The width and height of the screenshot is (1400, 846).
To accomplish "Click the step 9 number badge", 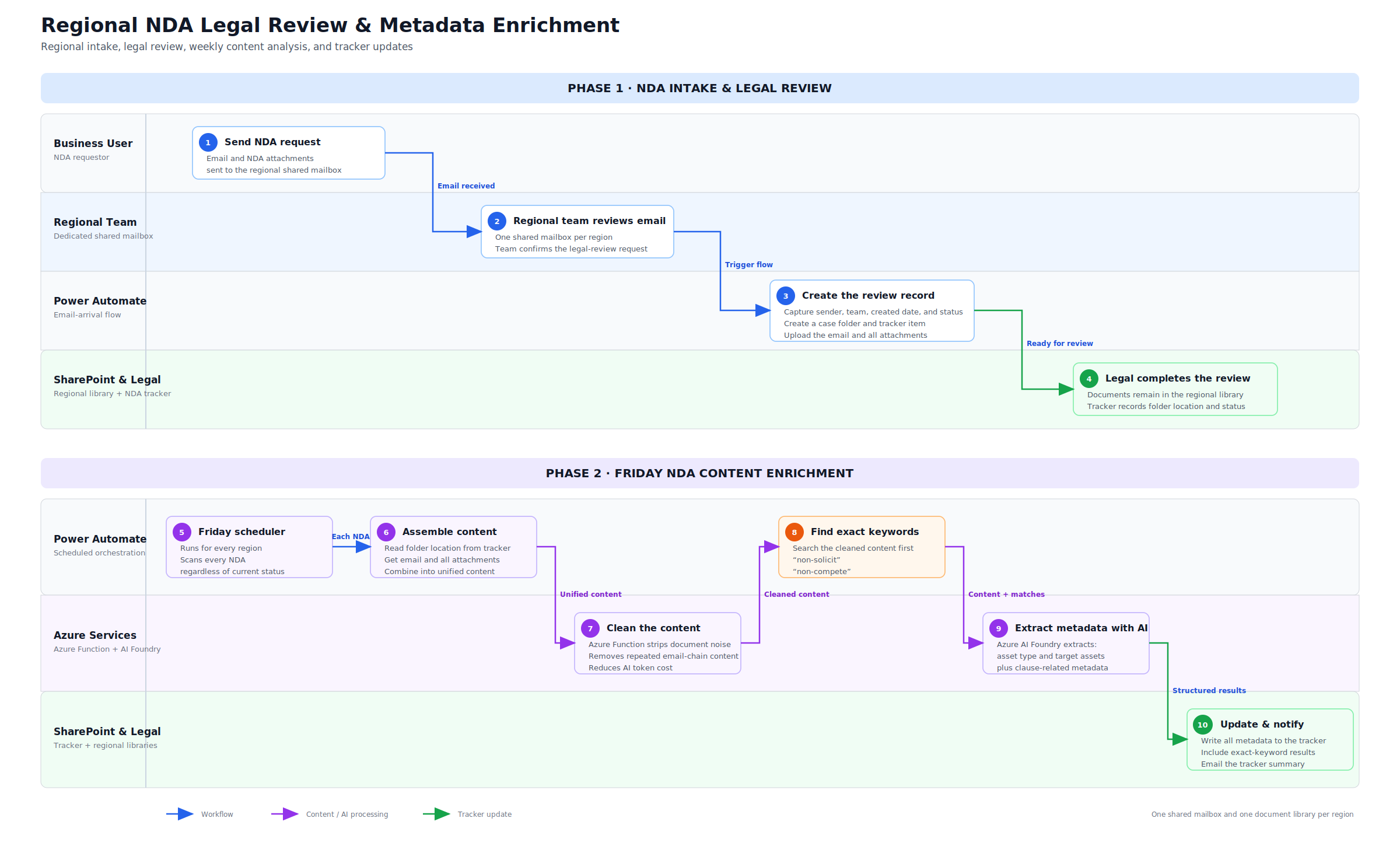I will click(998, 628).
